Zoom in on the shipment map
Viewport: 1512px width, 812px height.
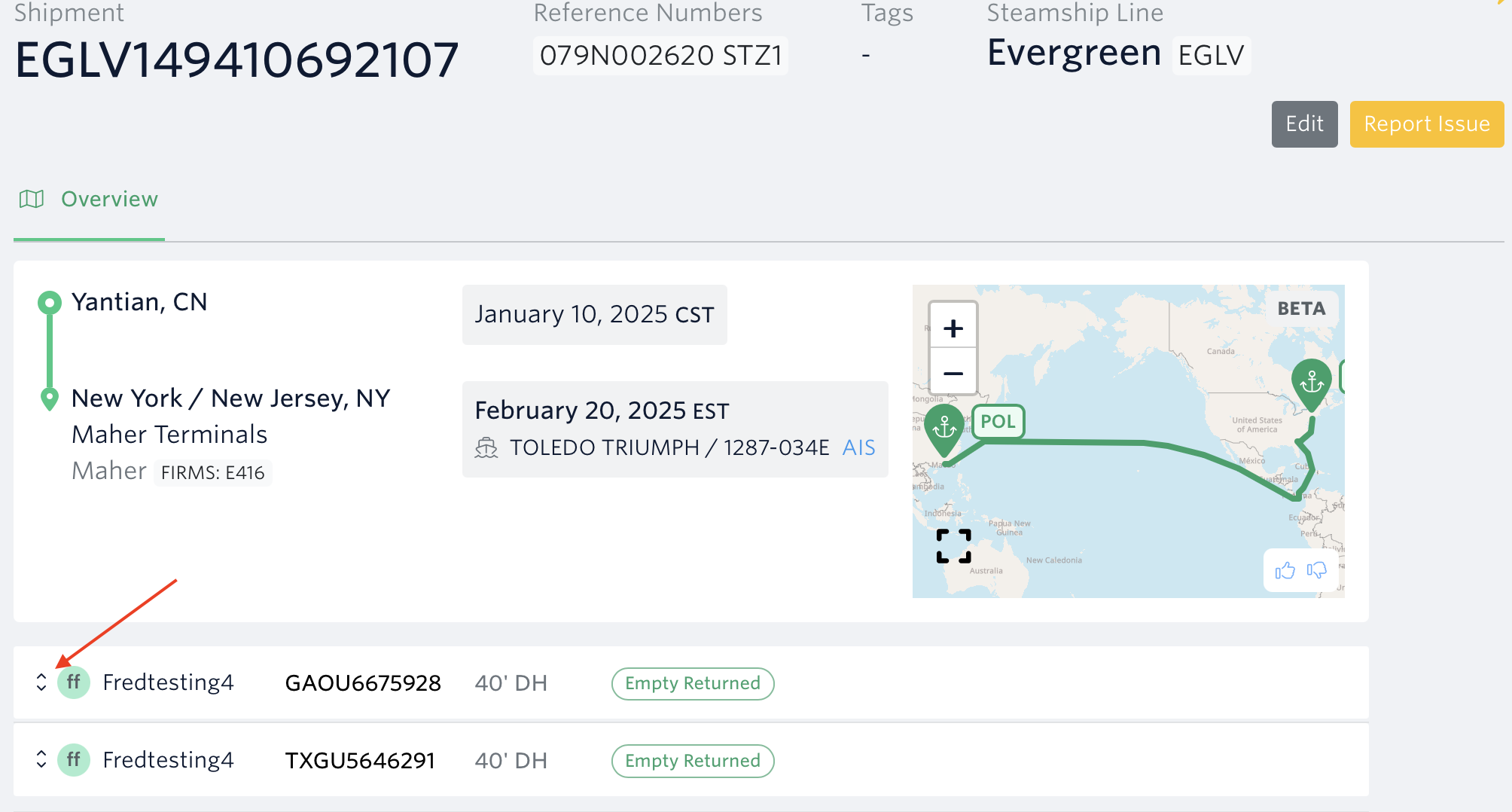[x=953, y=328]
